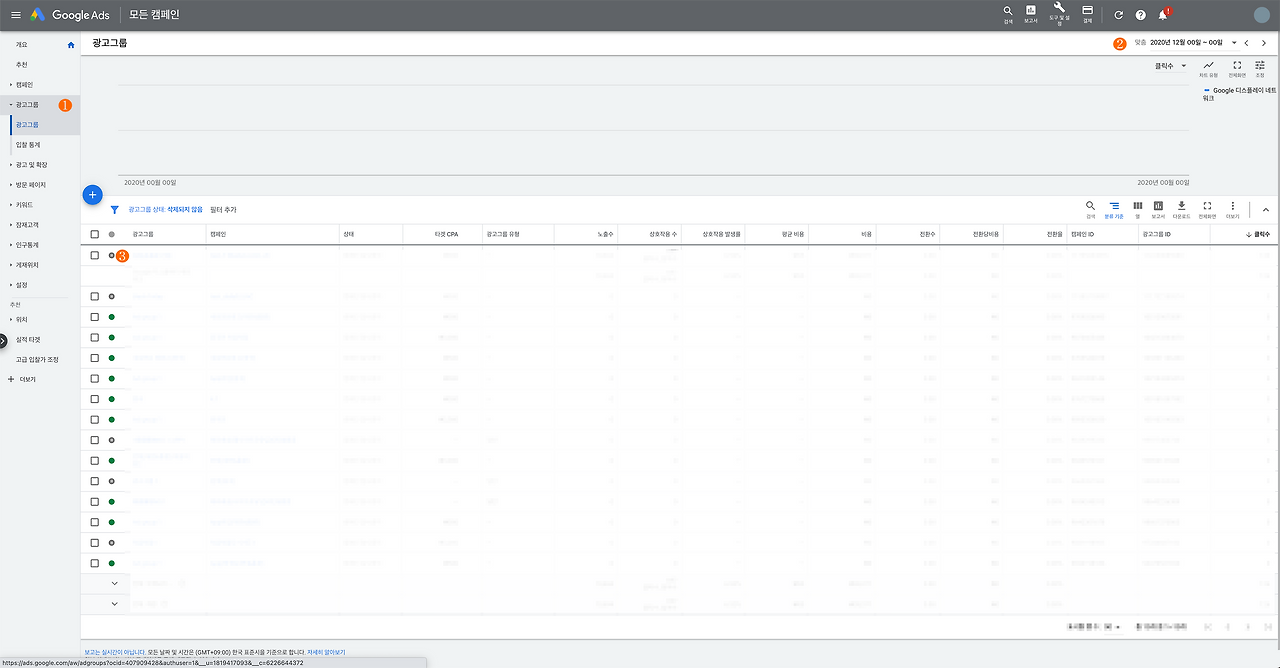
Task: Open the hamburger main menu
Action: tap(15, 15)
